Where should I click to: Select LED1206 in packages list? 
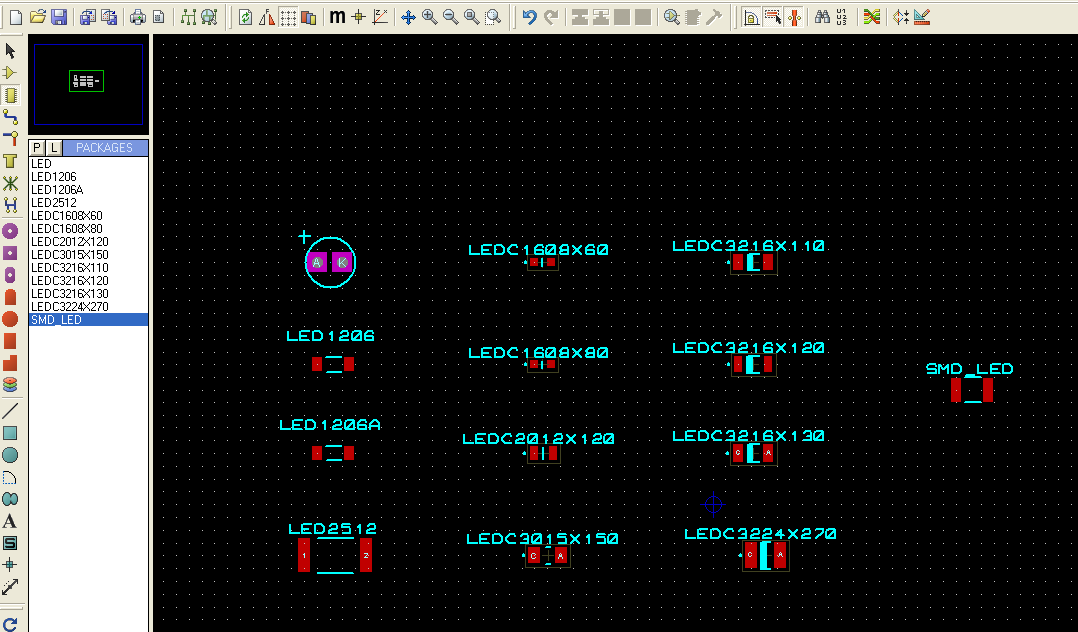(x=88, y=177)
